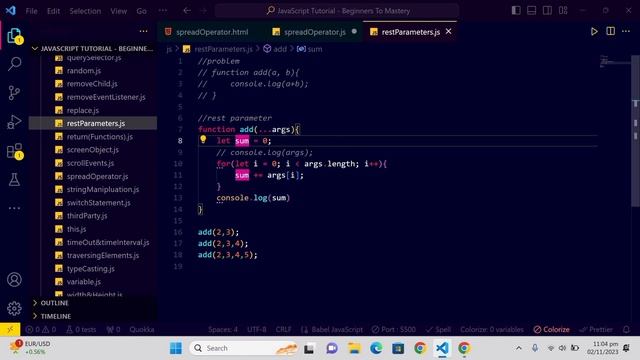Open Visual Studio Code in taskbar

pos(442,348)
